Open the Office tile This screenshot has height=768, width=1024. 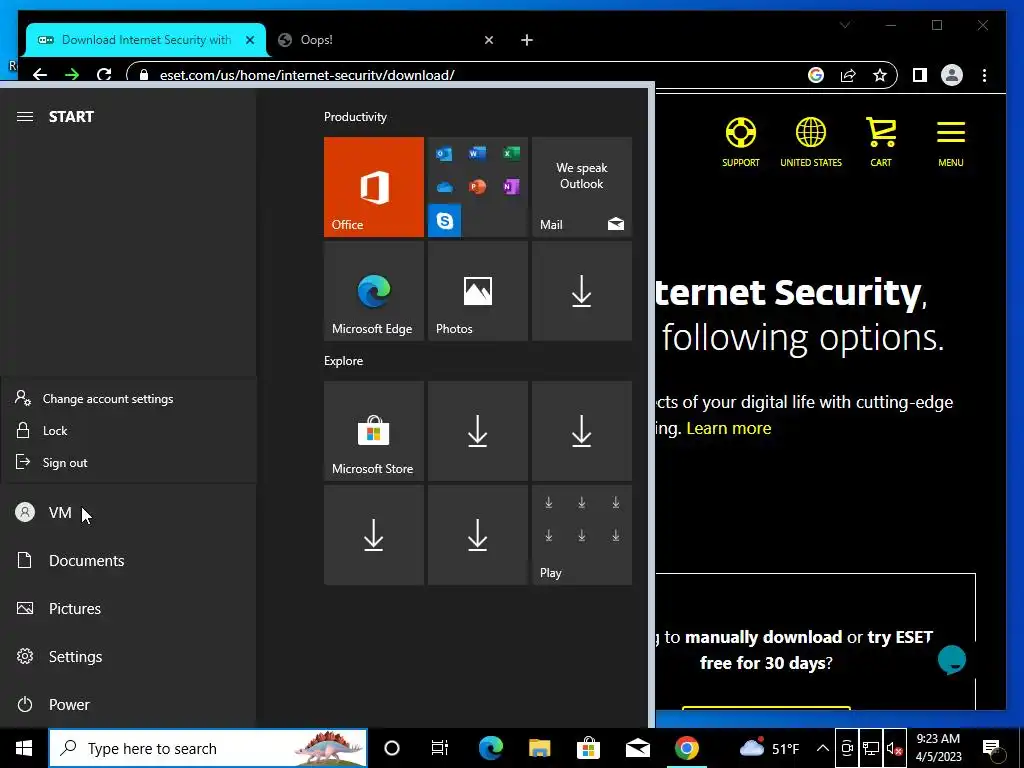click(374, 187)
